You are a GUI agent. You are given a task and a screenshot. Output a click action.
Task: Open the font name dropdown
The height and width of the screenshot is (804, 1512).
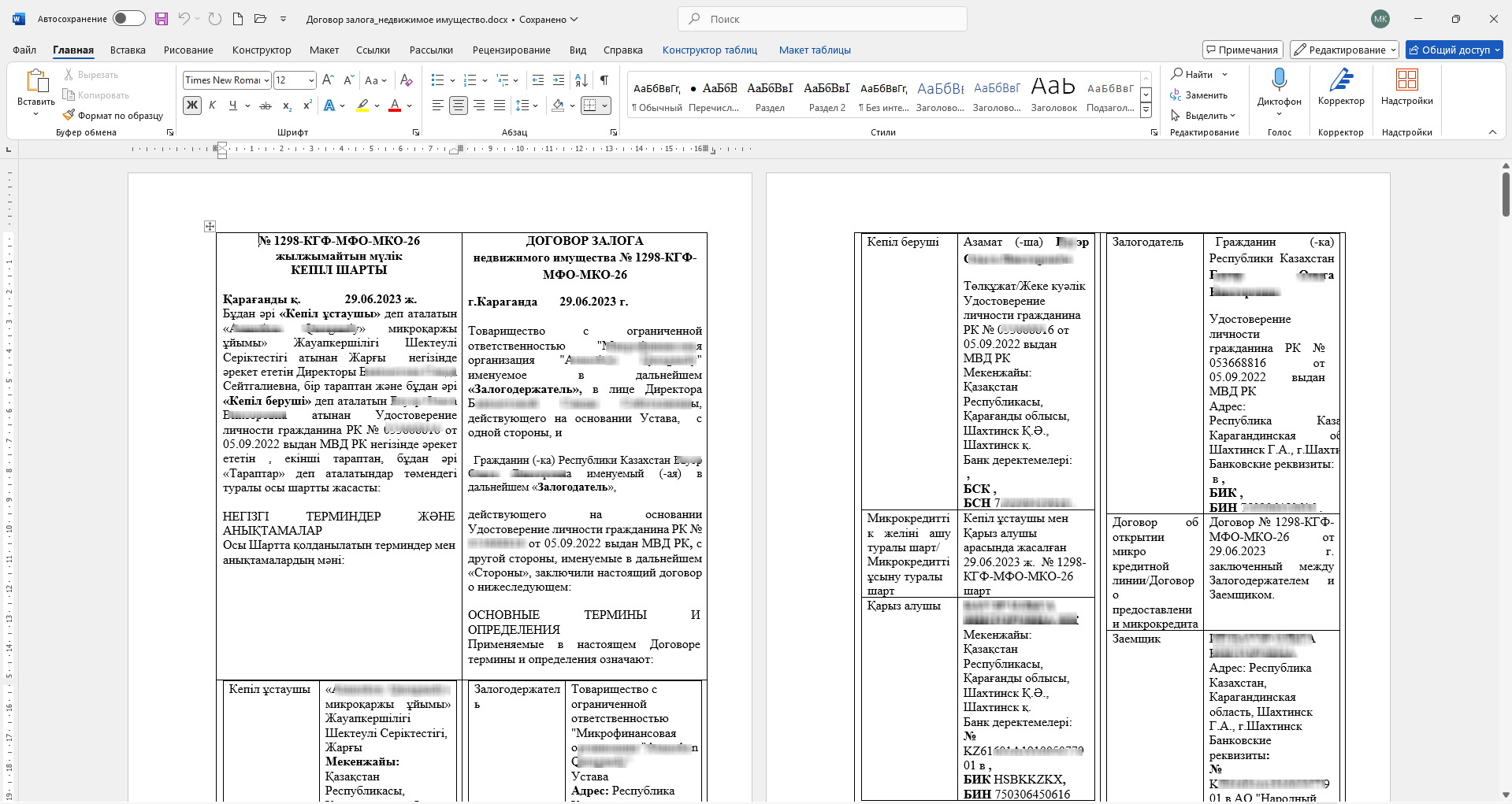[x=267, y=80]
